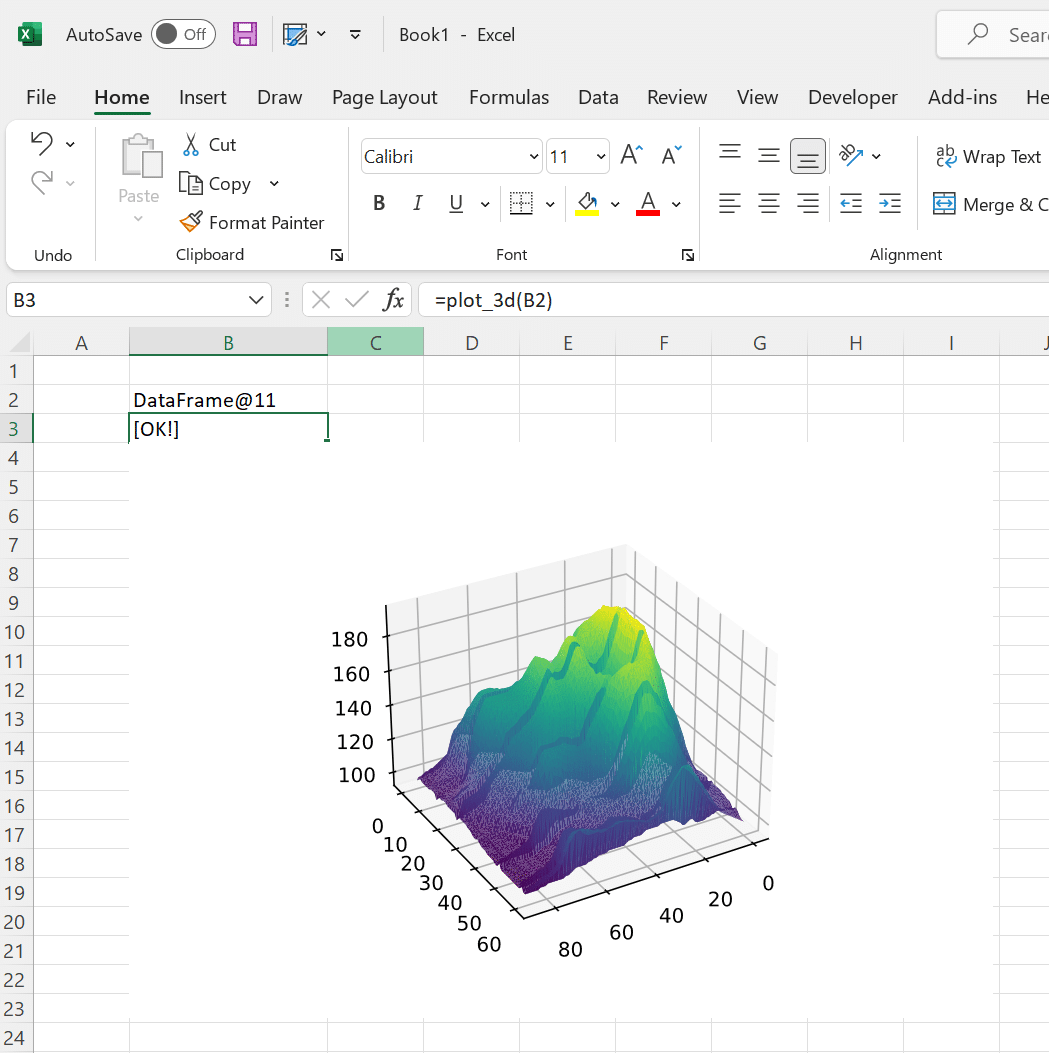Open the Review tab
This screenshot has height=1053, width=1049.
677,97
